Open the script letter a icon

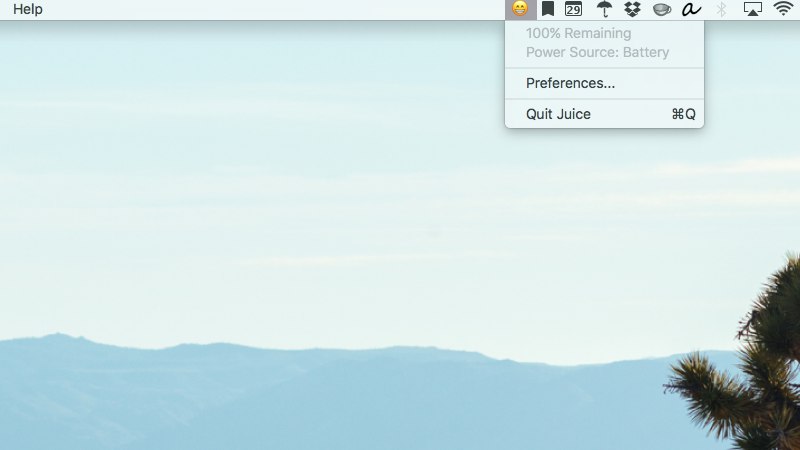point(691,9)
